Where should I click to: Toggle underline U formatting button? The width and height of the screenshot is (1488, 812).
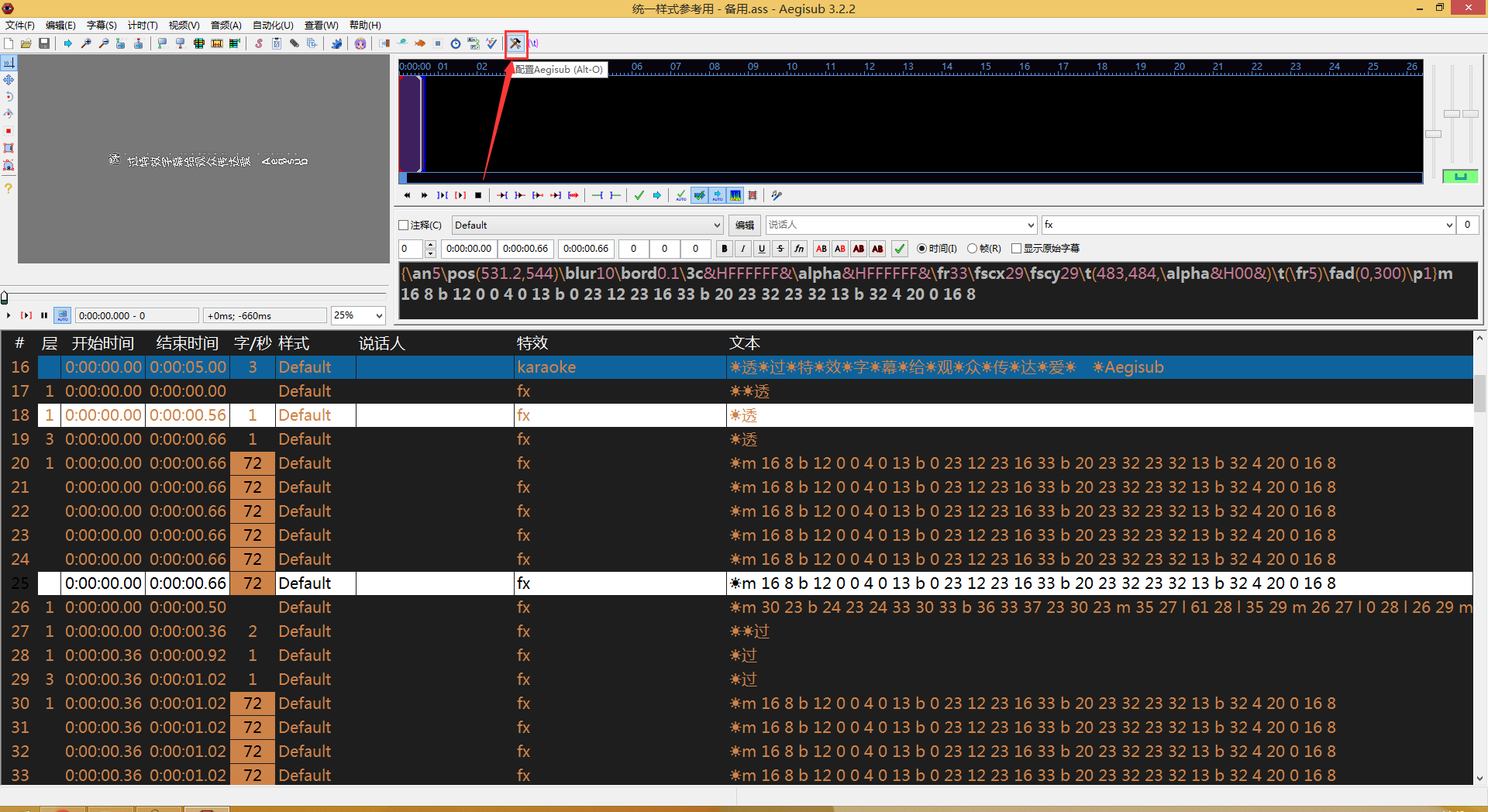point(762,249)
